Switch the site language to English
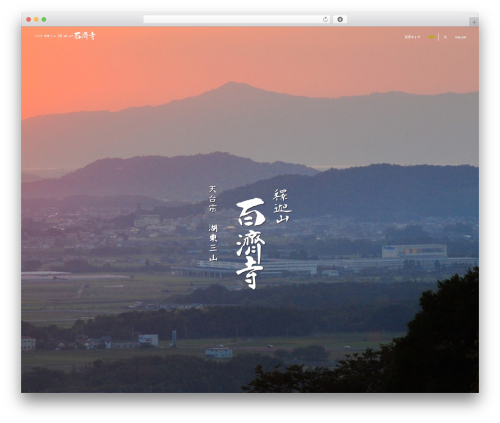500x423 pixels. pyautogui.click(x=461, y=37)
